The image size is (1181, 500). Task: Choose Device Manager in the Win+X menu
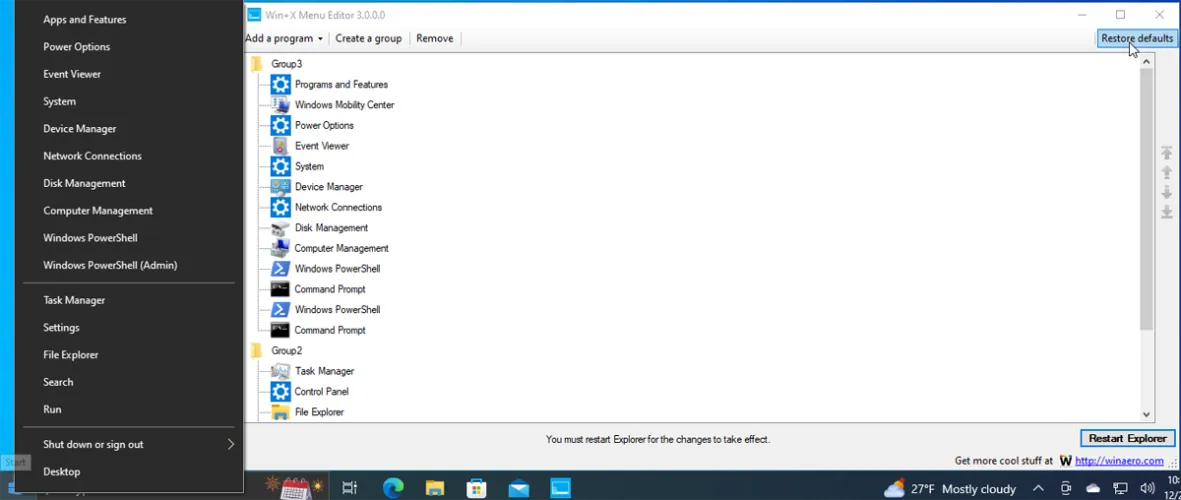(x=80, y=129)
